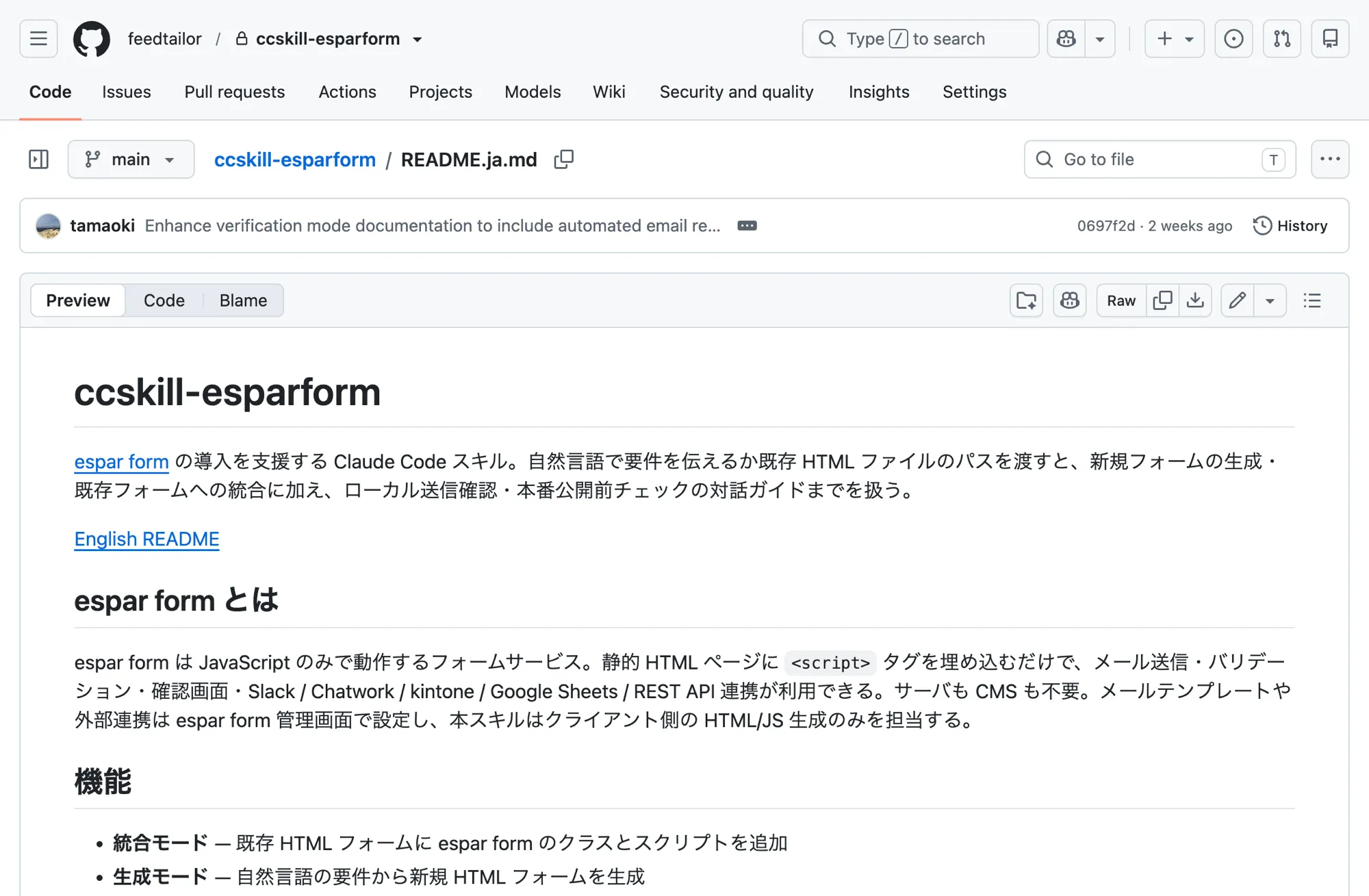Expand more edit options dropdown
Viewport: 1369px width, 896px height.
[x=1270, y=300]
